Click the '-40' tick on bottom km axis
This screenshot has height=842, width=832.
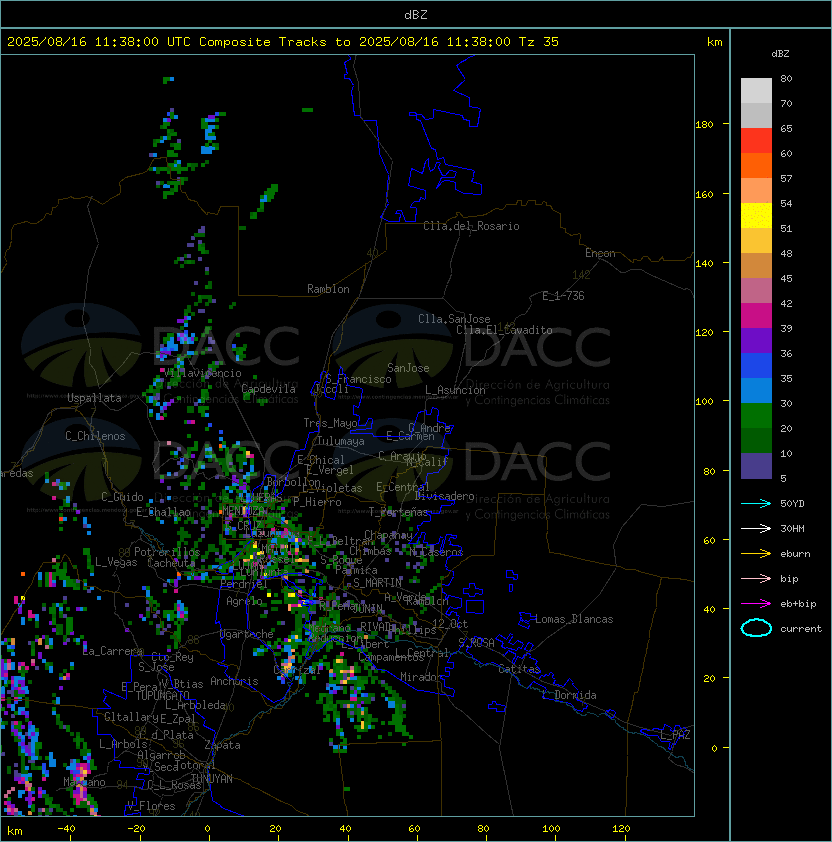tap(66, 829)
